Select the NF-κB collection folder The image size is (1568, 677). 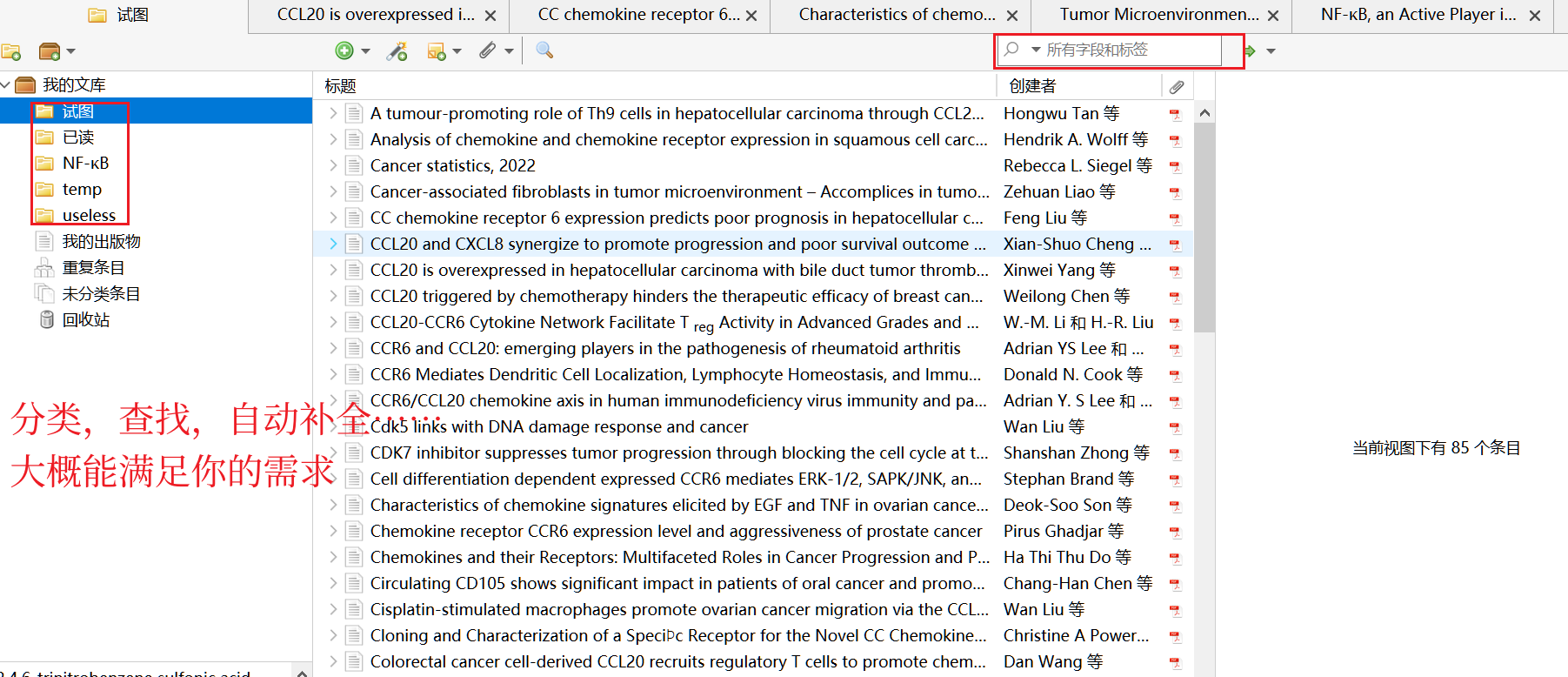pos(85,164)
